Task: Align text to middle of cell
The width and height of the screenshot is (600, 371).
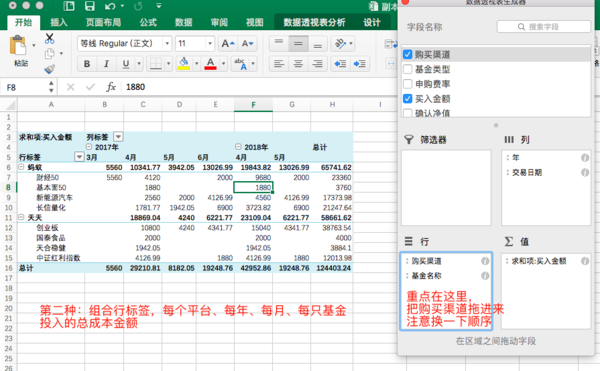Action: click(298, 44)
